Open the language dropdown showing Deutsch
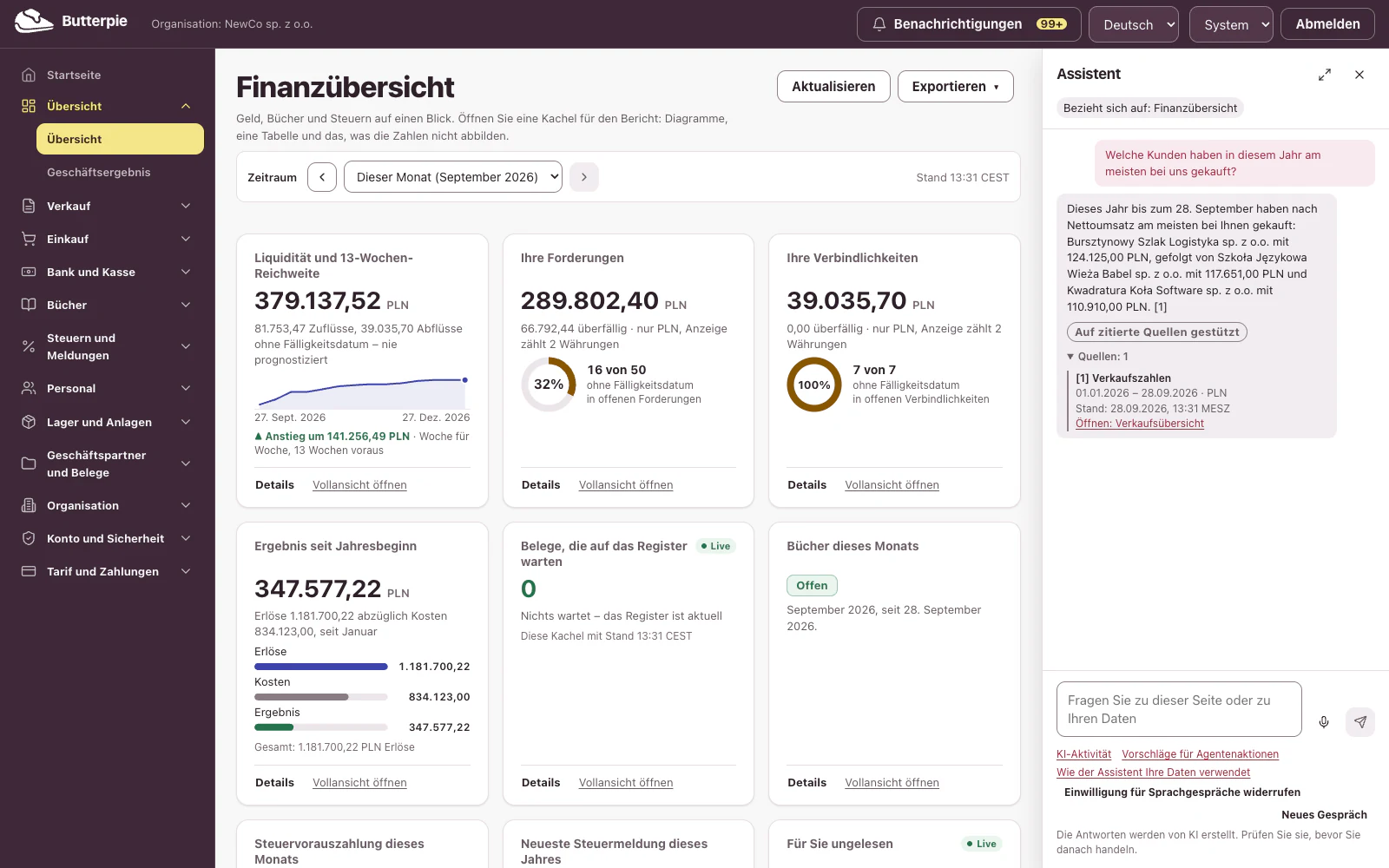 [1134, 24]
